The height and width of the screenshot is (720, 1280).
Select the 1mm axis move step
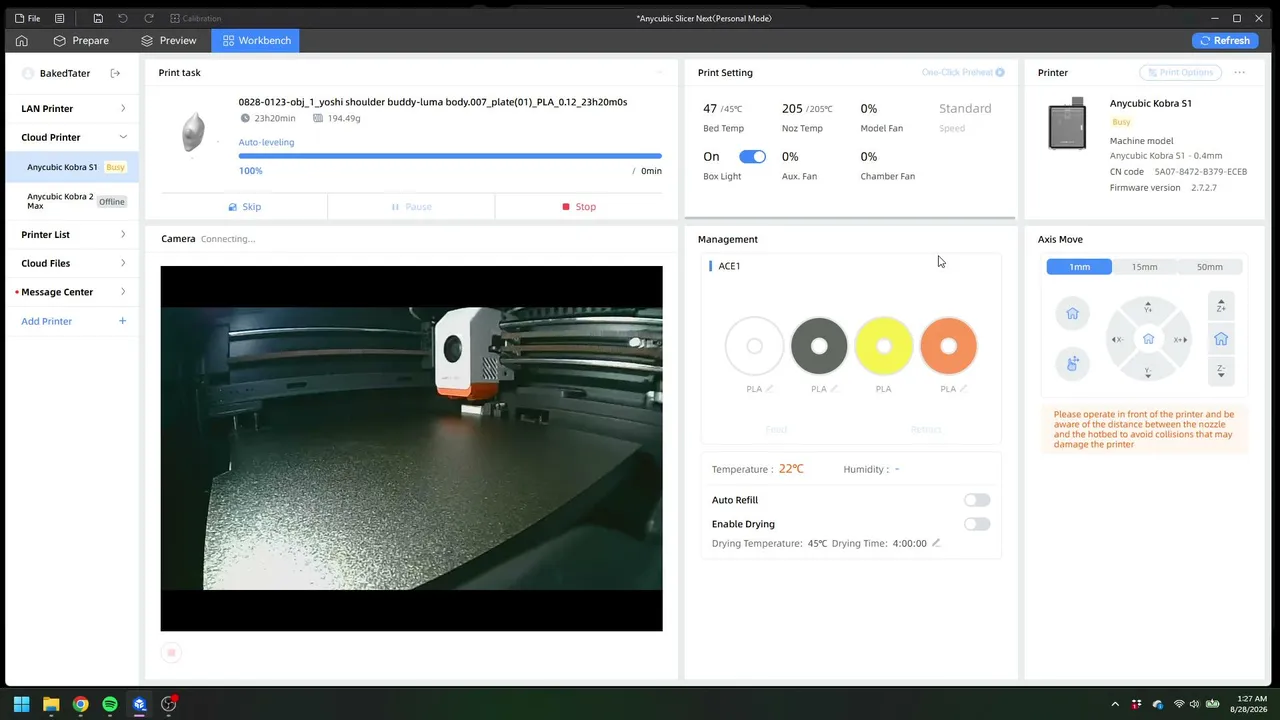(x=1079, y=267)
